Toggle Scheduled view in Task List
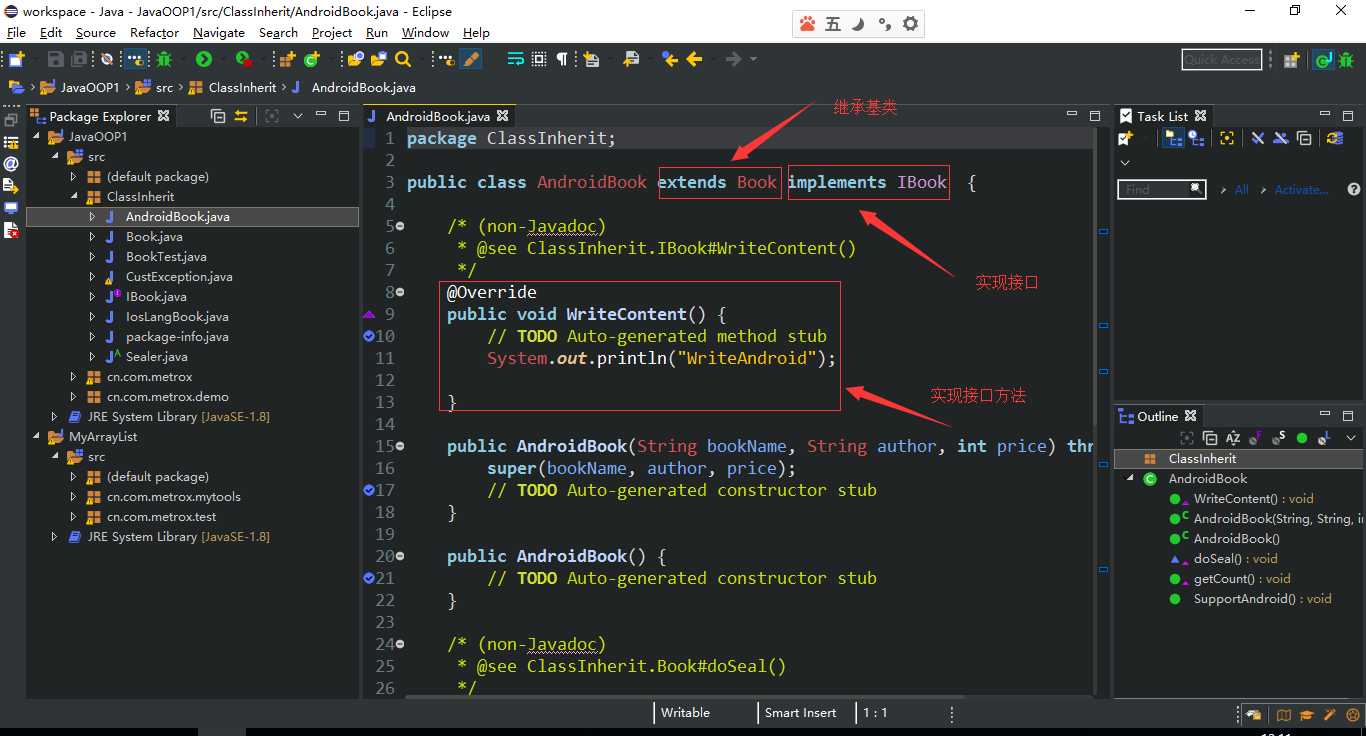Viewport: 1366px width, 736px height. [x=1196, y=138]
